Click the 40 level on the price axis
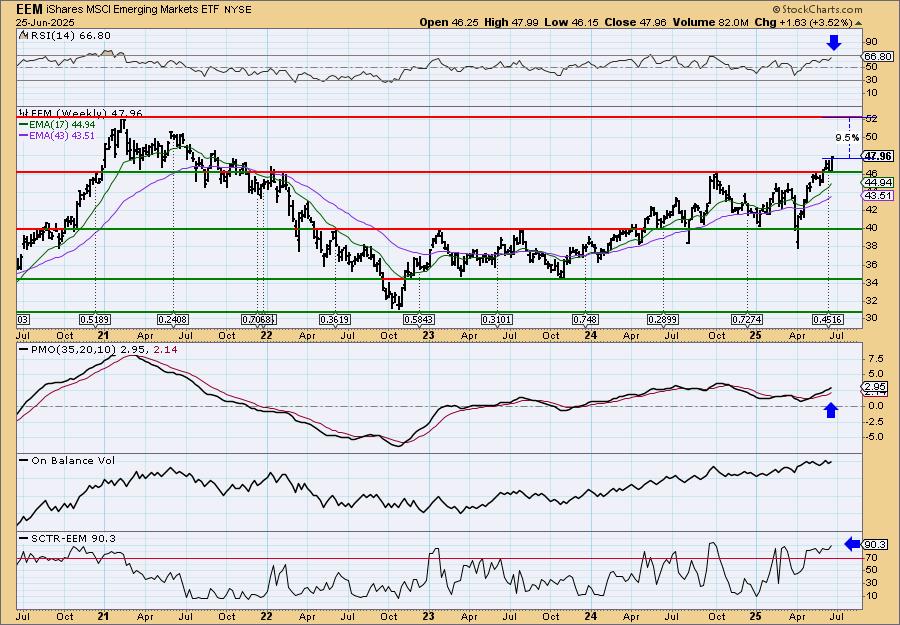Image resolution: width=900 pixels, height=625 pixels. [871, 228]
